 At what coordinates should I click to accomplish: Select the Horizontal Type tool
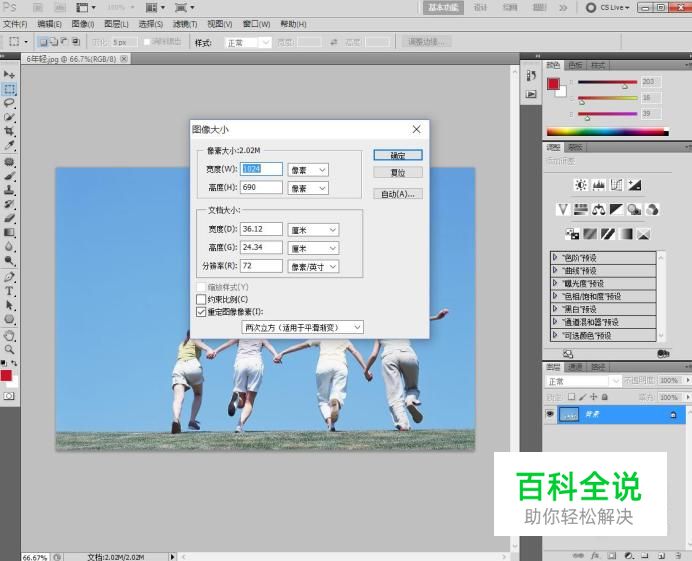(9, 291)
